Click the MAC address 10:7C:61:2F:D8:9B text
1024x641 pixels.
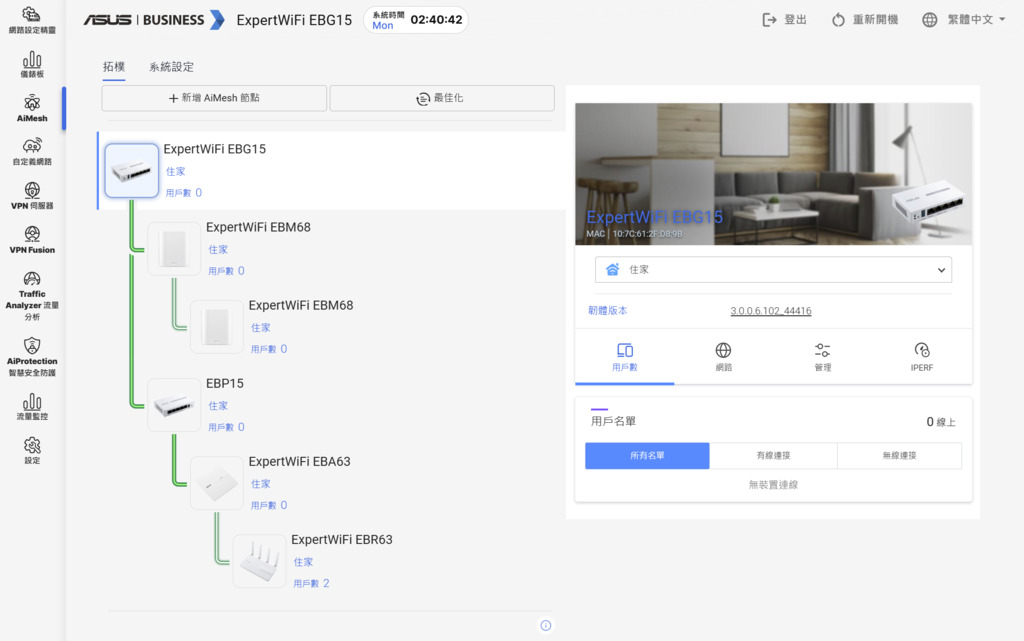[647, 234]
